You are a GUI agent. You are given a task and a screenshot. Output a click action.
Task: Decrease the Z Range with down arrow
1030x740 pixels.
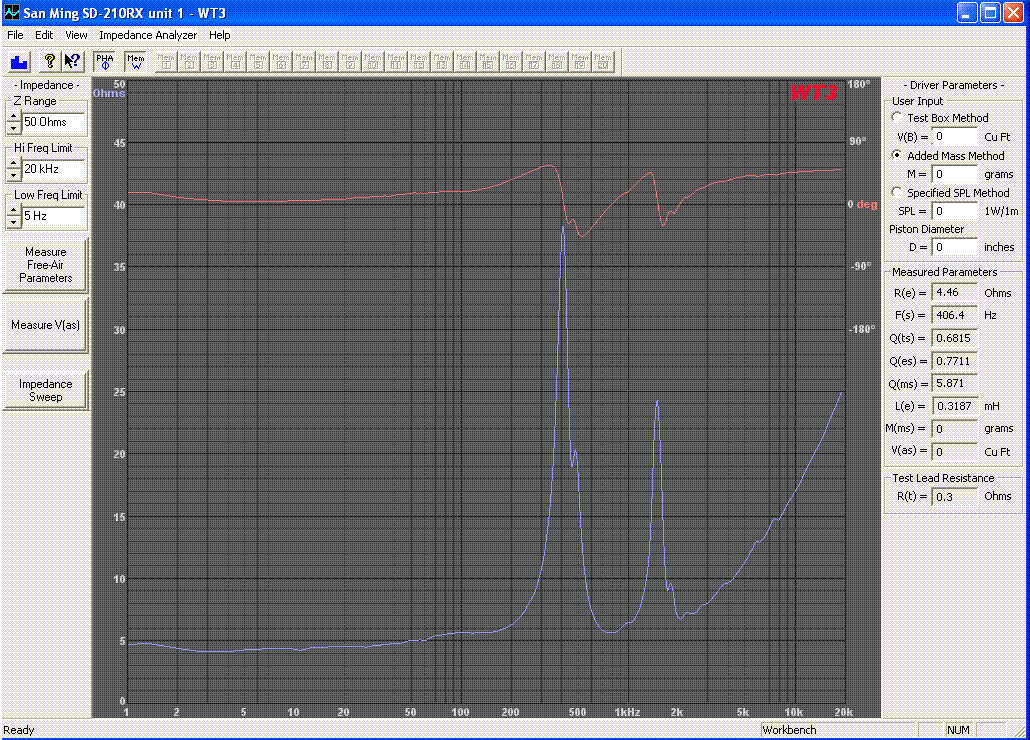click(14, 127)
